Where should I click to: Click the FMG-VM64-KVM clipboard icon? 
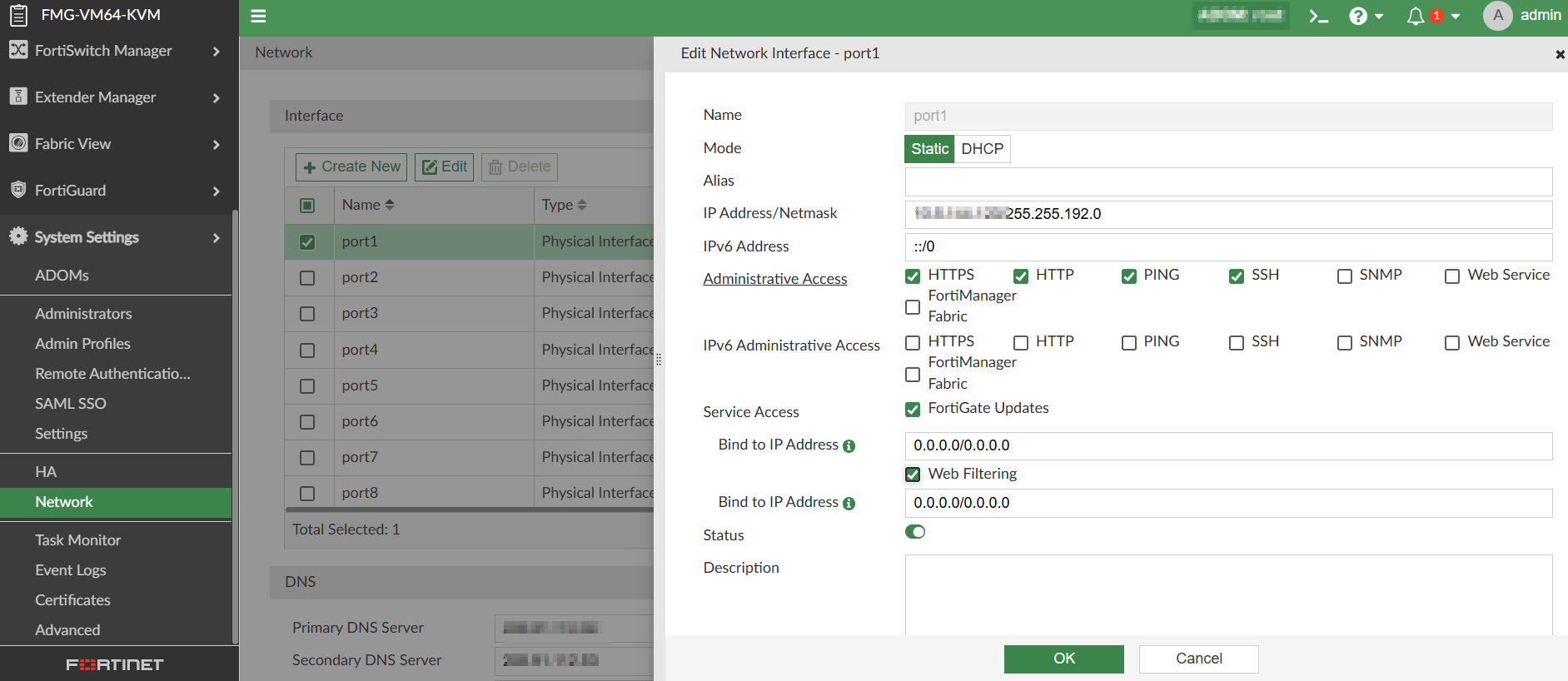18,15
